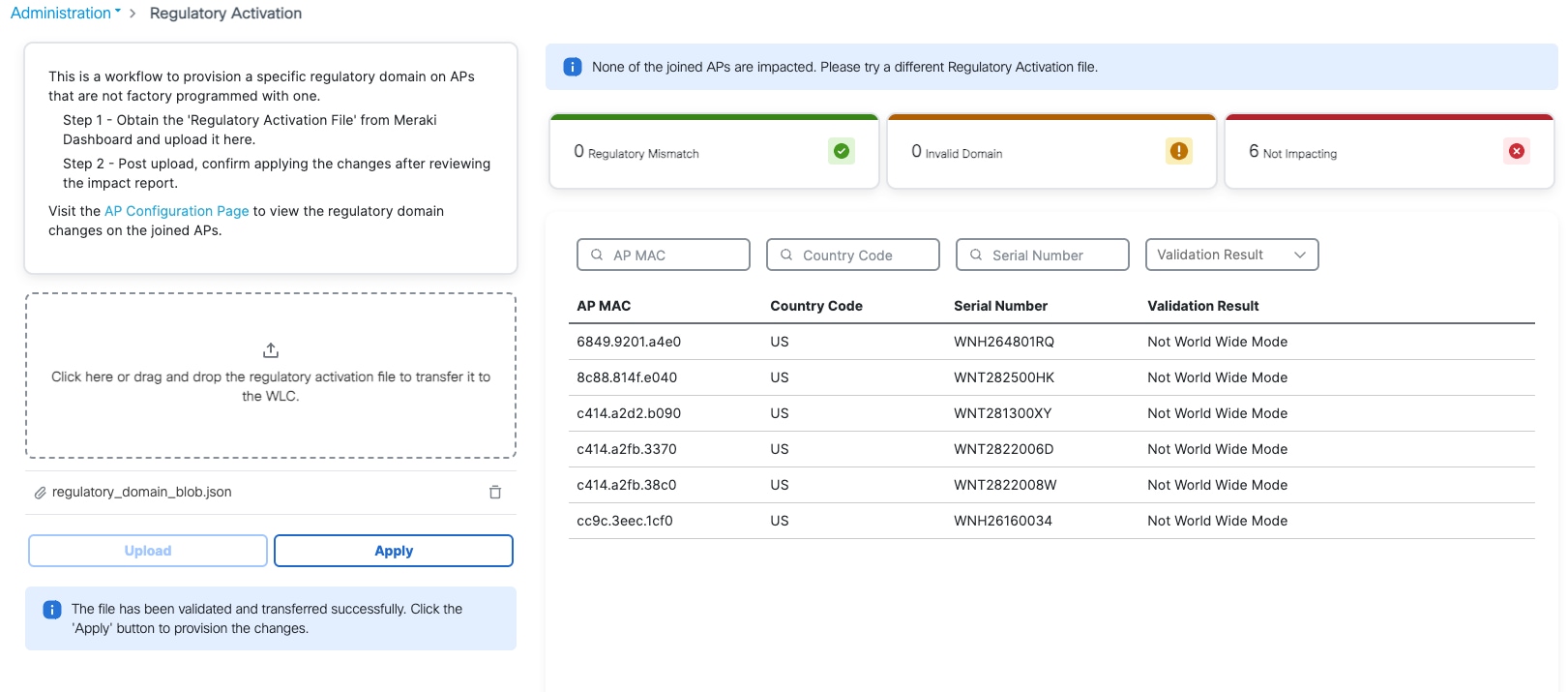Select AP MAC 8c88.814f.e040

[627, 377]
